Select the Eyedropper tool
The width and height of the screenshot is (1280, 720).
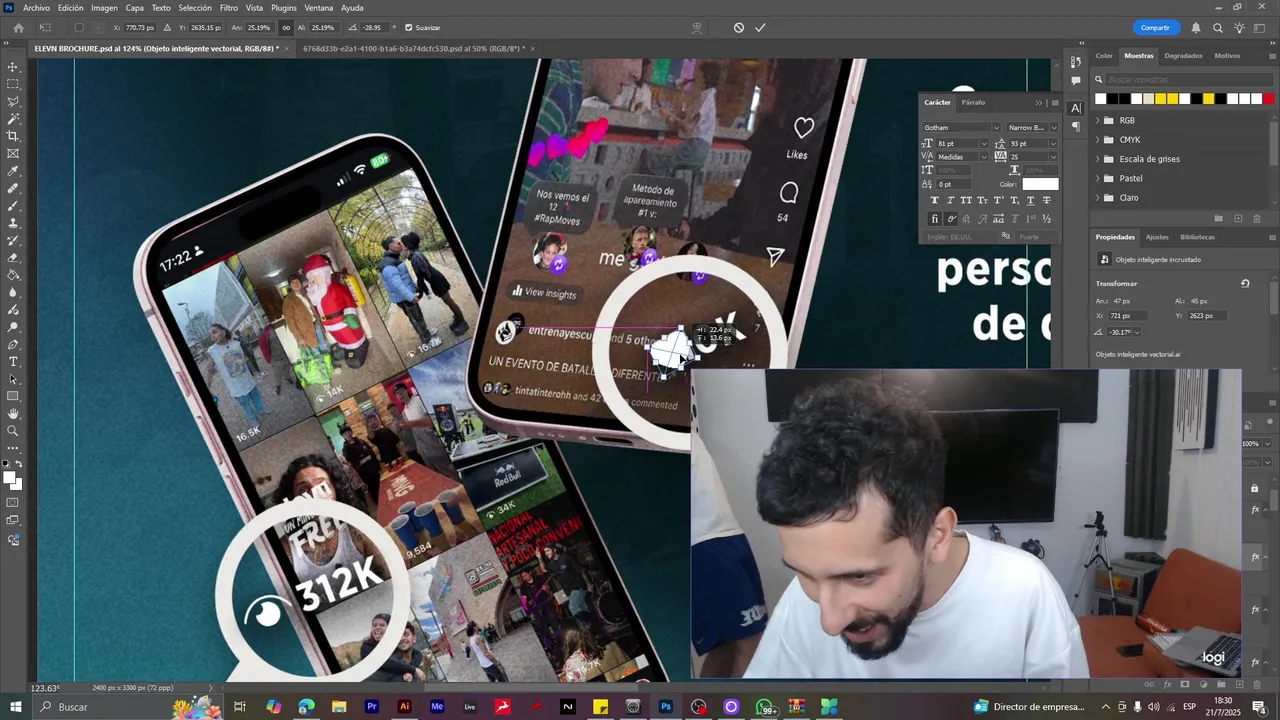[13, 171]
